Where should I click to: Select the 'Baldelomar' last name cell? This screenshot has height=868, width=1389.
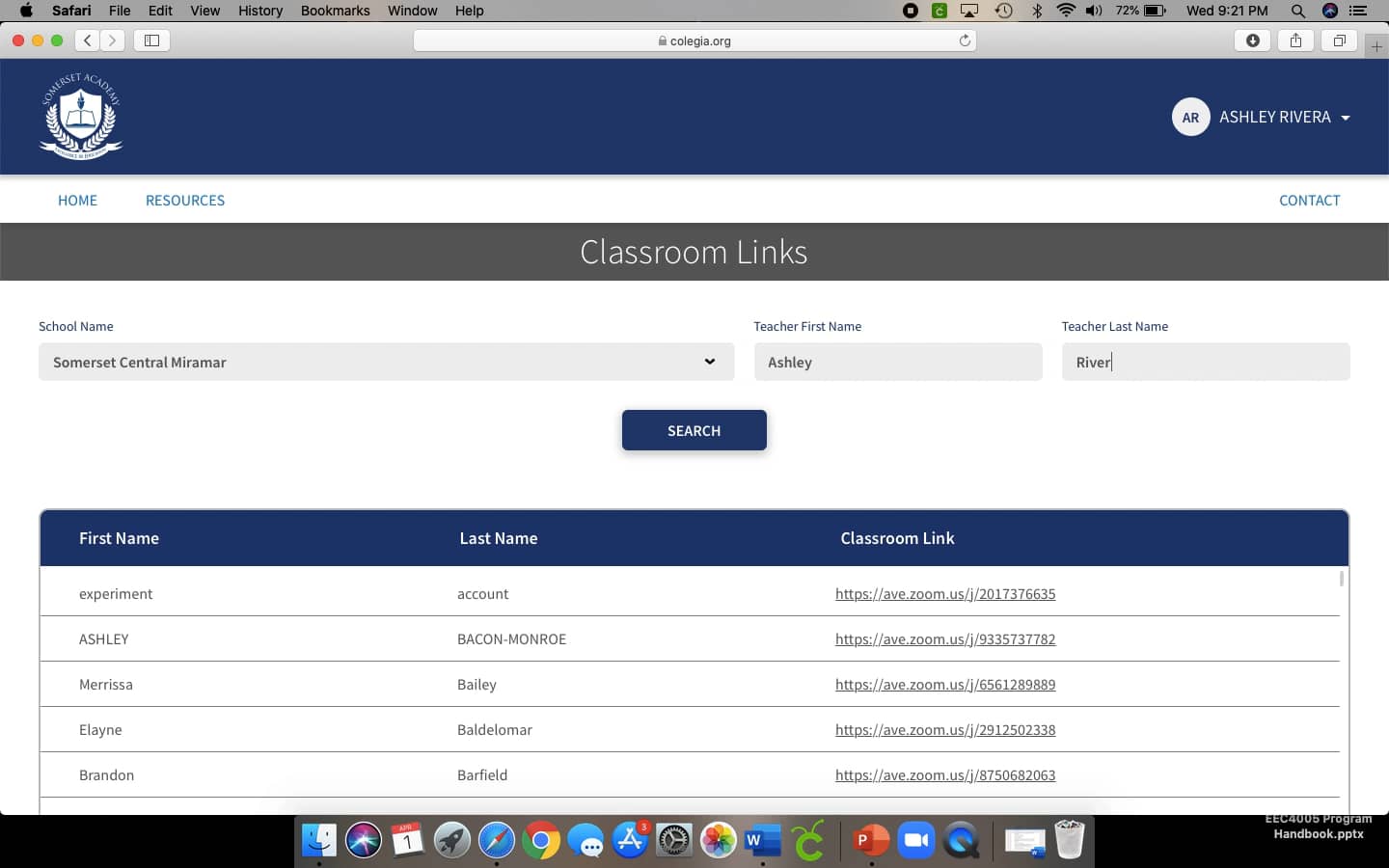click(x=495, y=730)
